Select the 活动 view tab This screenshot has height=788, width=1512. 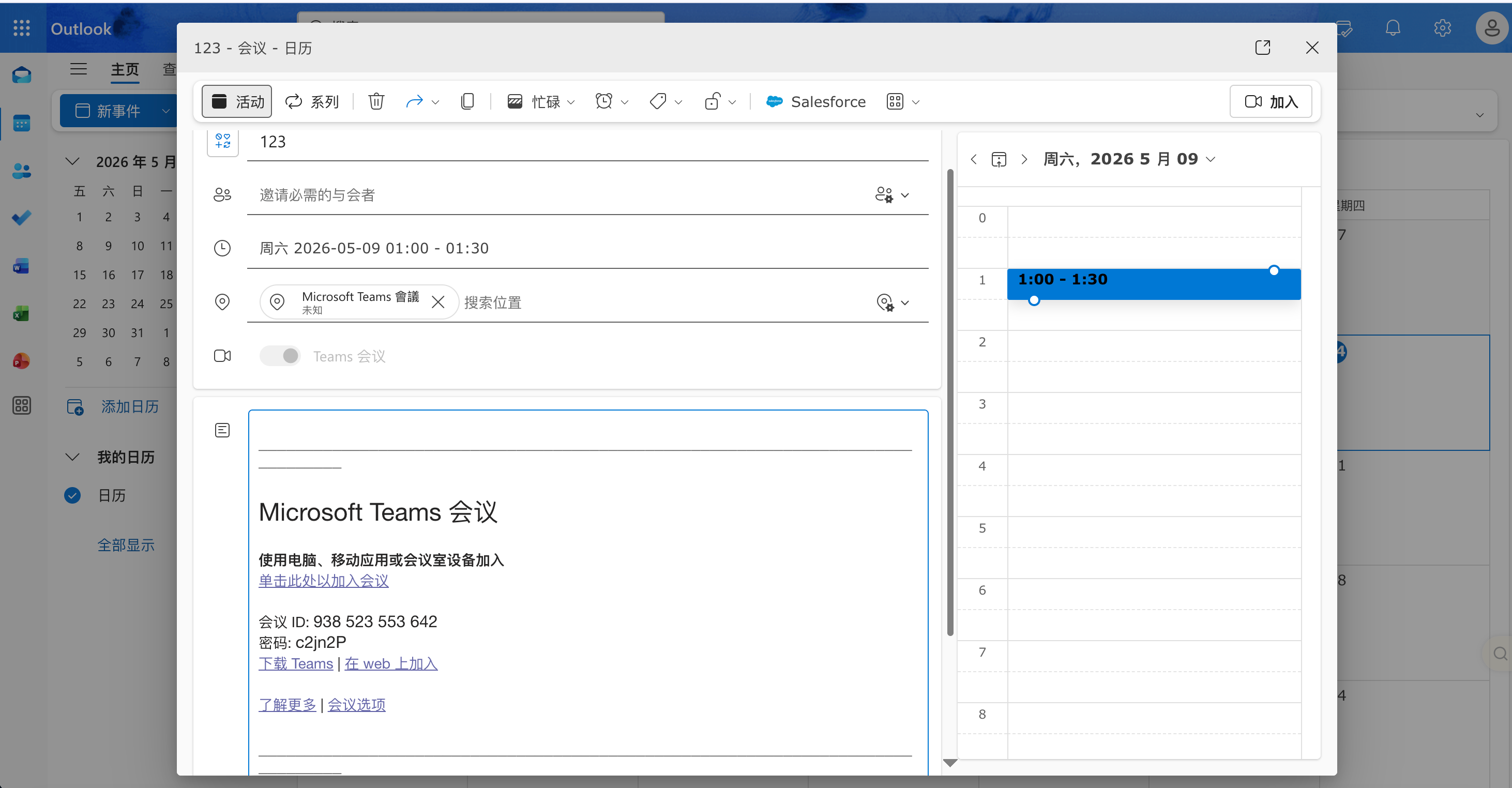pyautogui.click(x=237, y=101)
